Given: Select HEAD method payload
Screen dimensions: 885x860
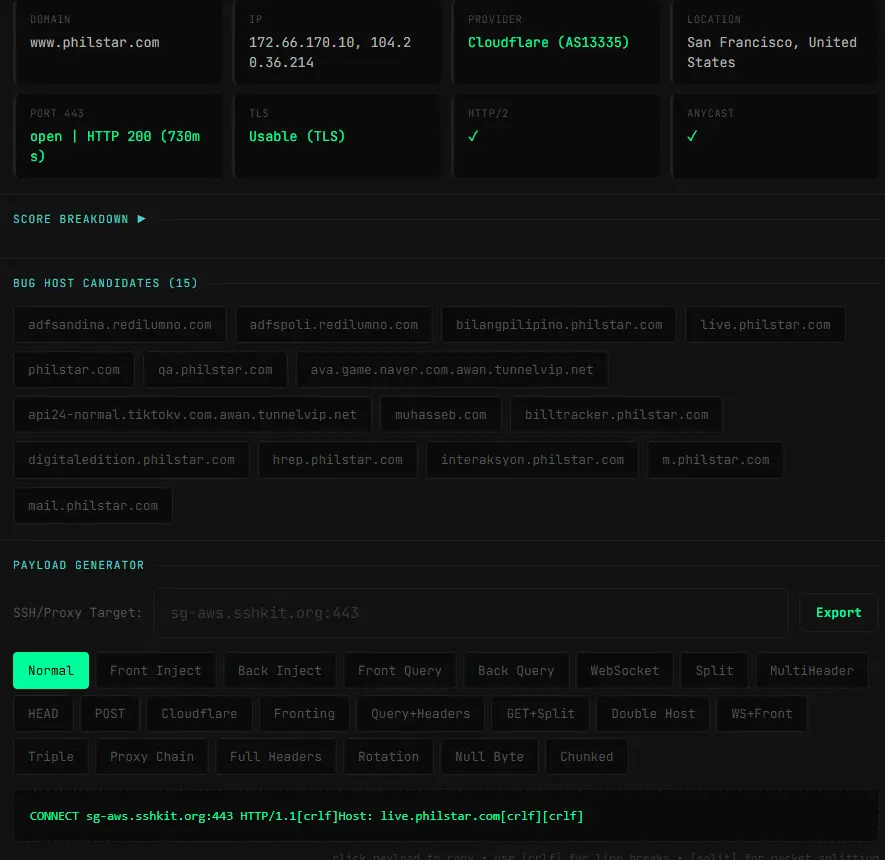Looking at the screenshot, I should click(43, 714).
